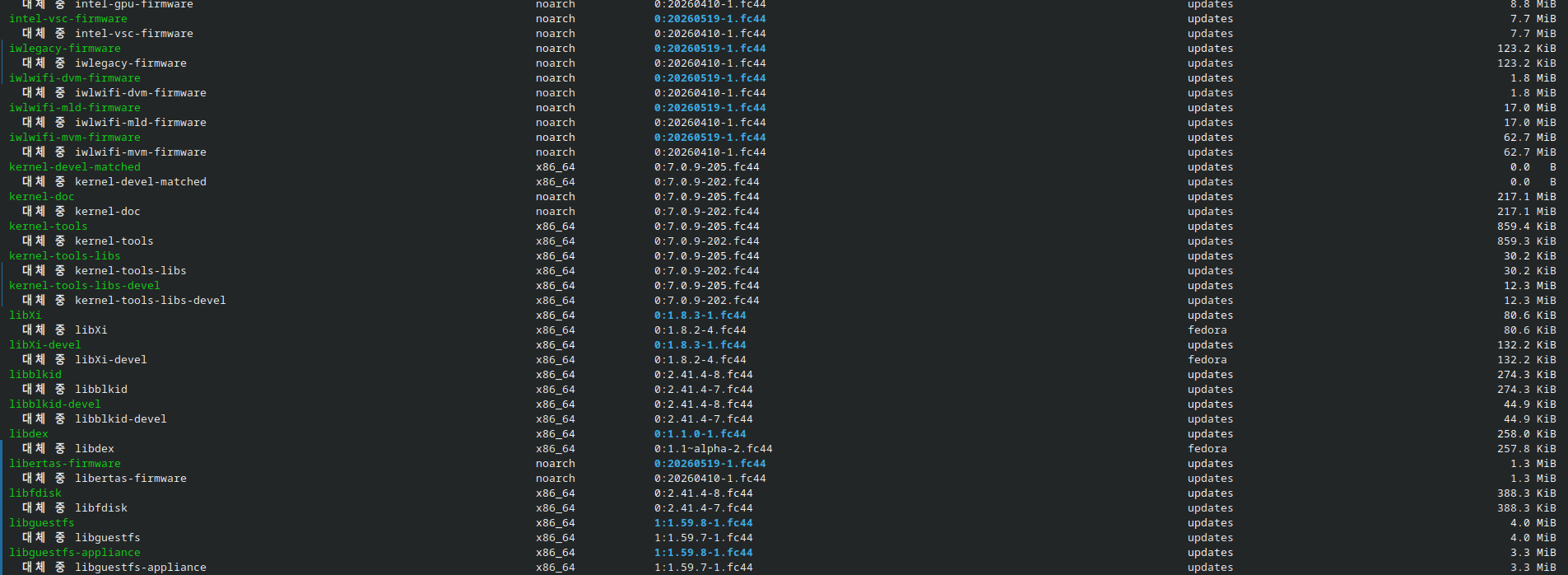The height and width of the screenshot is (575, 1568).
Task: Click the green libertas-firmware package name
Action: [65, 464]
